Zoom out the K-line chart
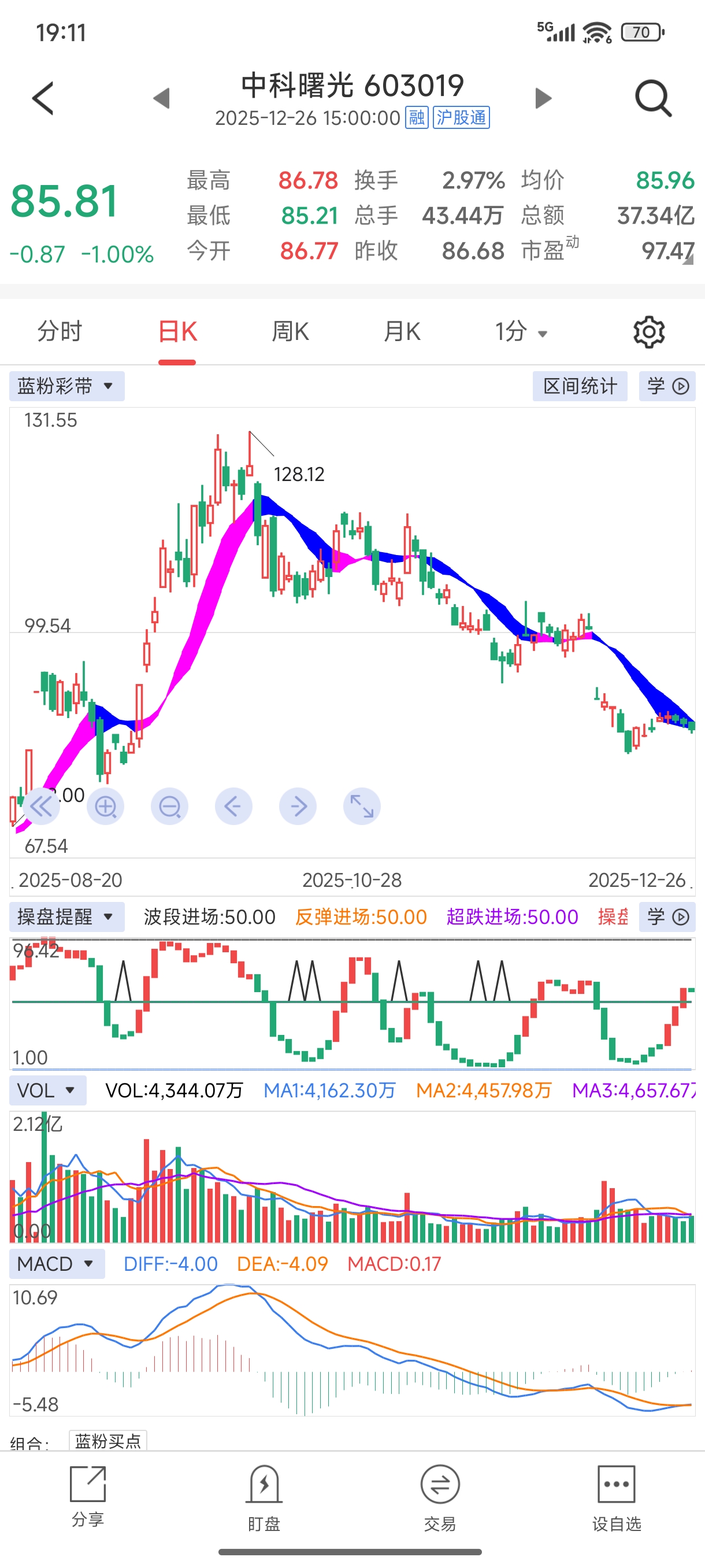This screenshot has width=705, height=1568. [x=170, y=807]
